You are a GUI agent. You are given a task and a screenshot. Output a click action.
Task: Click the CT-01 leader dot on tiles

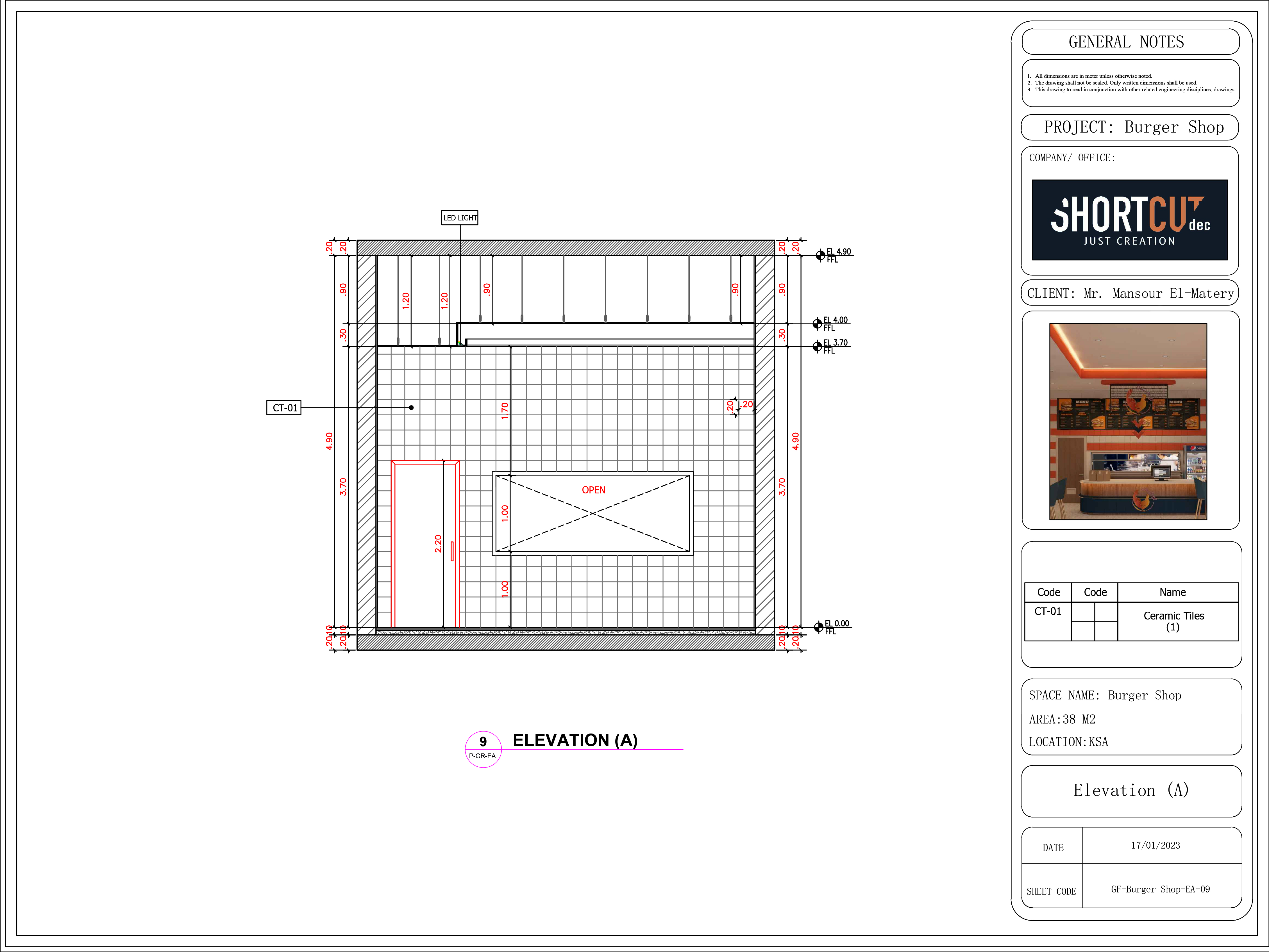pos(411,408)
